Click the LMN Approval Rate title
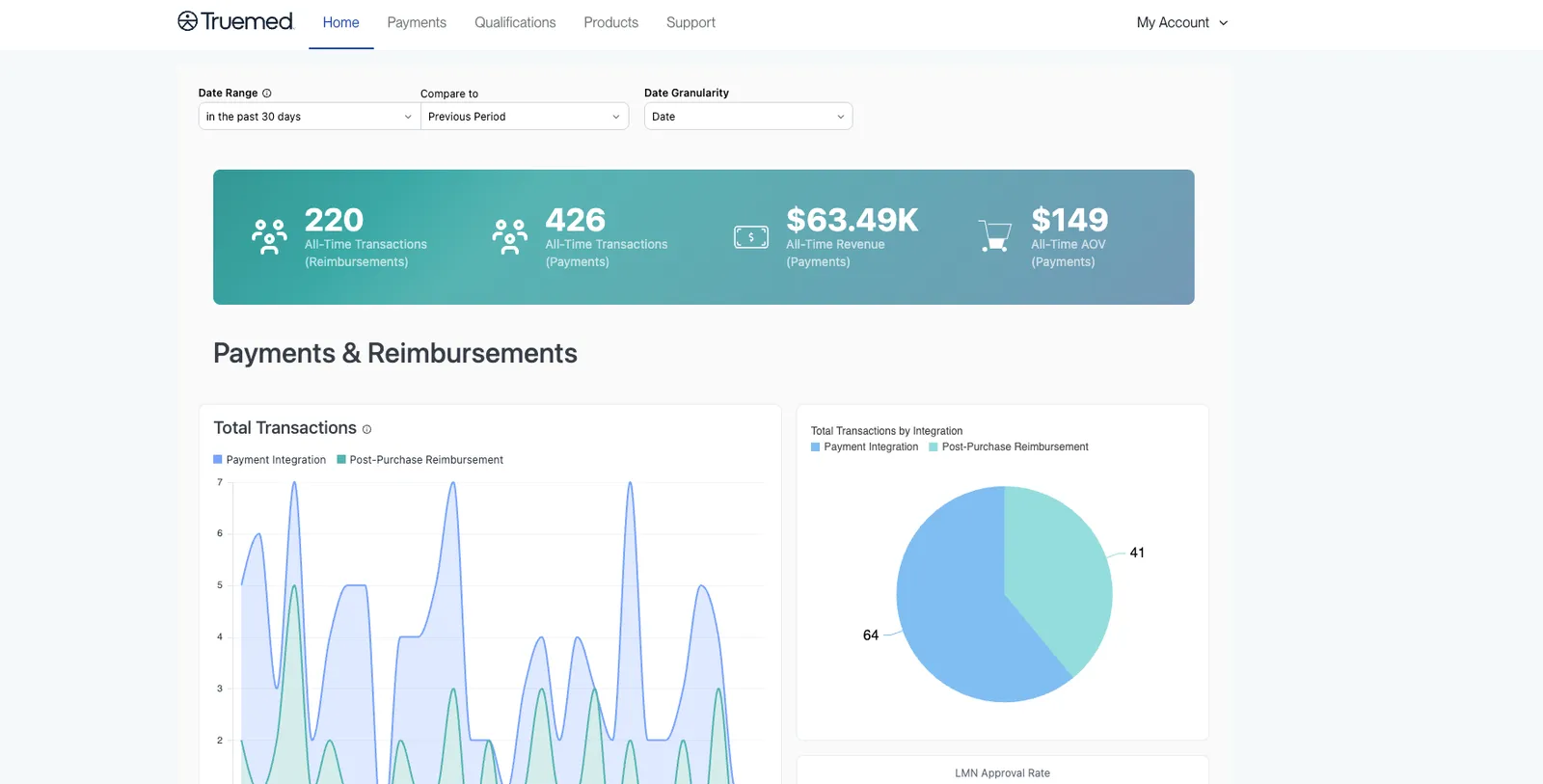The image size is (1543, 784). [1002, 773]
